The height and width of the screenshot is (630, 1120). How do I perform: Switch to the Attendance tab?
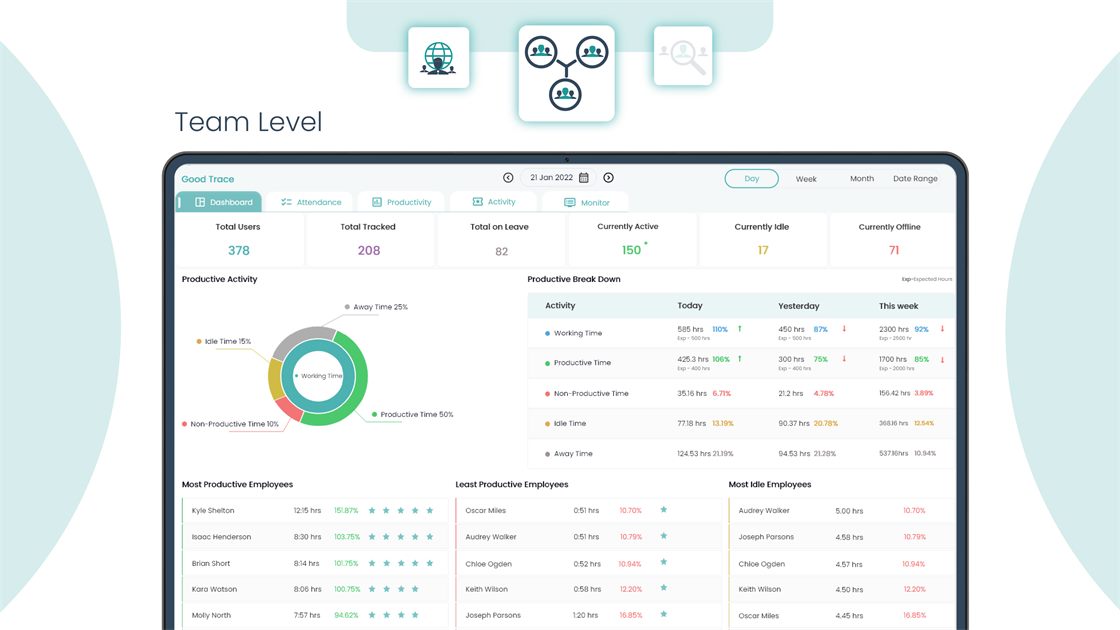click(x=310, y=202)
